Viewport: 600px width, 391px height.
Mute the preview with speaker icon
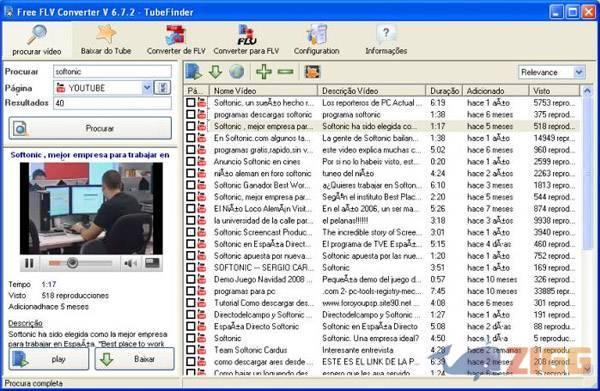pyautogui.click(x=130, y=263)
